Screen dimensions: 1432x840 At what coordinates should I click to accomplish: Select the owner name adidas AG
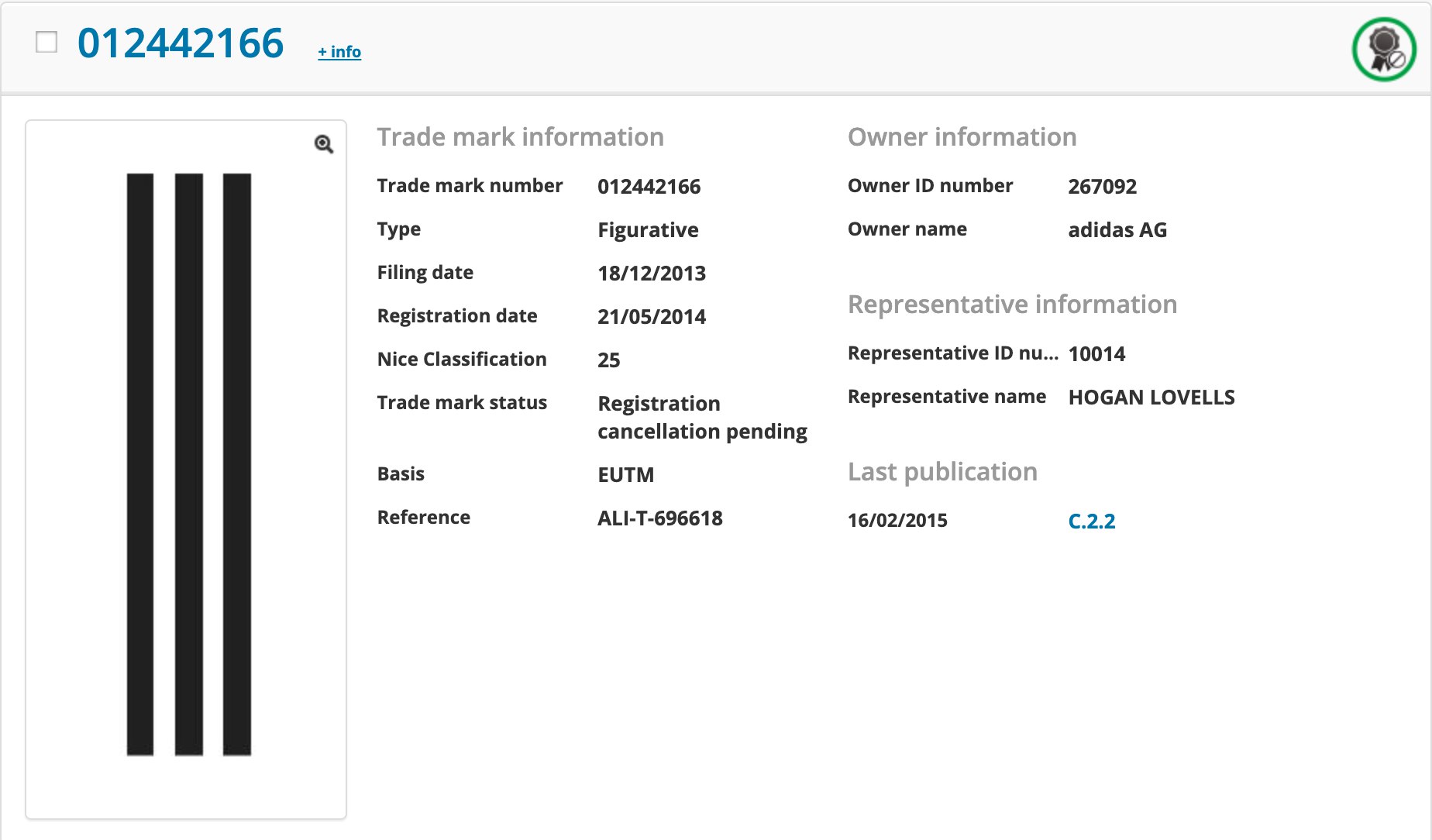[x=1117, y=229]
